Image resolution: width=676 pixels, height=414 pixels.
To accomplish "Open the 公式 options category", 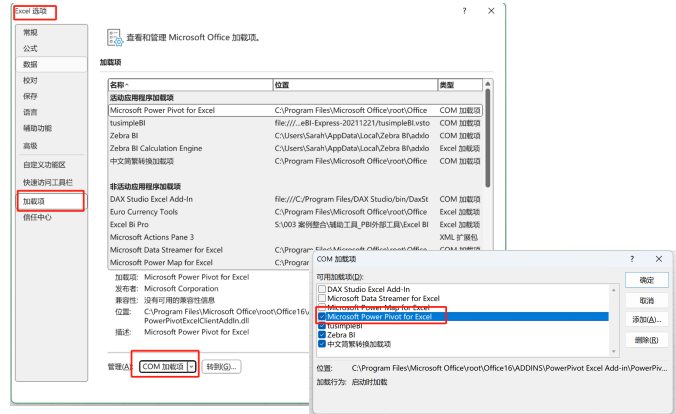I will point(52,48).
